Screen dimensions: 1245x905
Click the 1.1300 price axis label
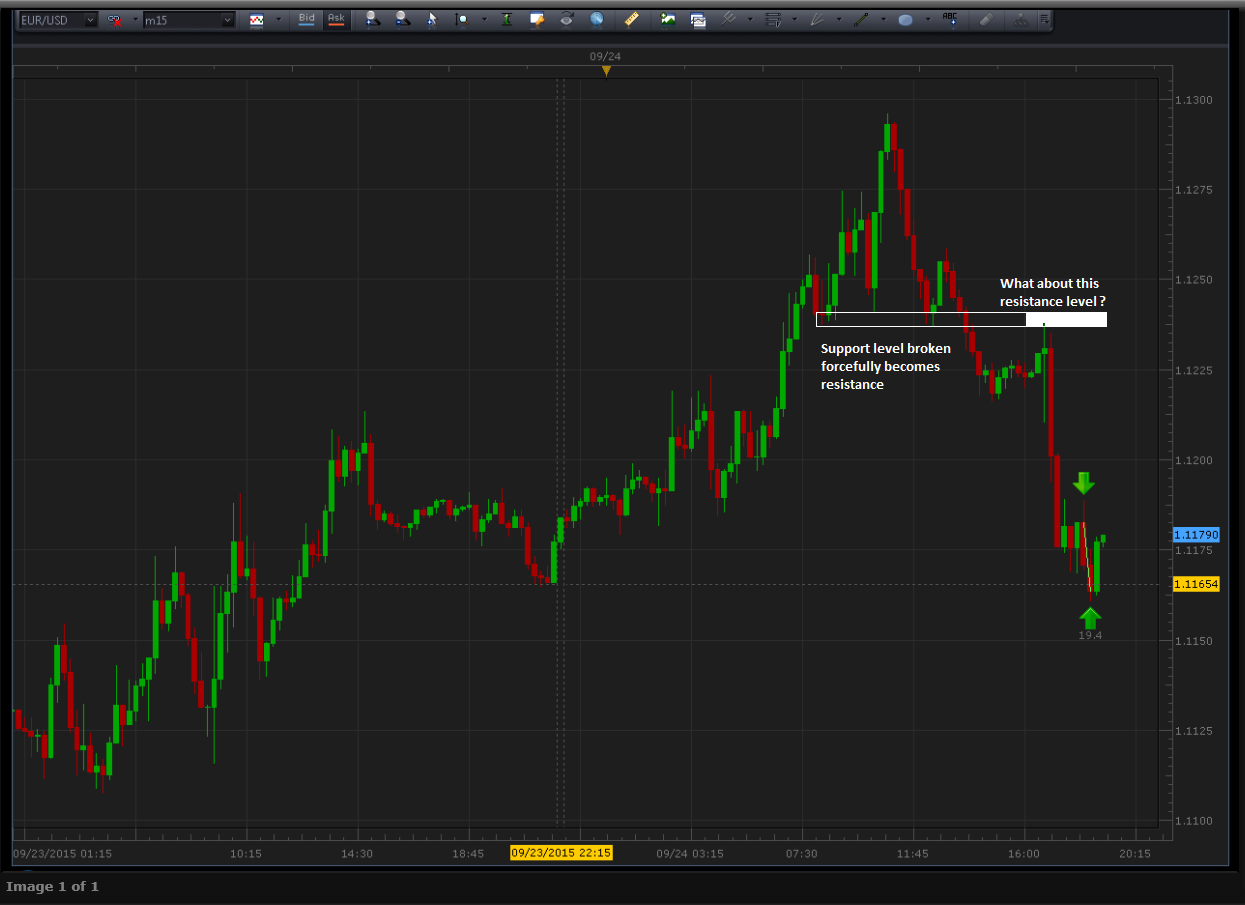[x=1193, y=100]
